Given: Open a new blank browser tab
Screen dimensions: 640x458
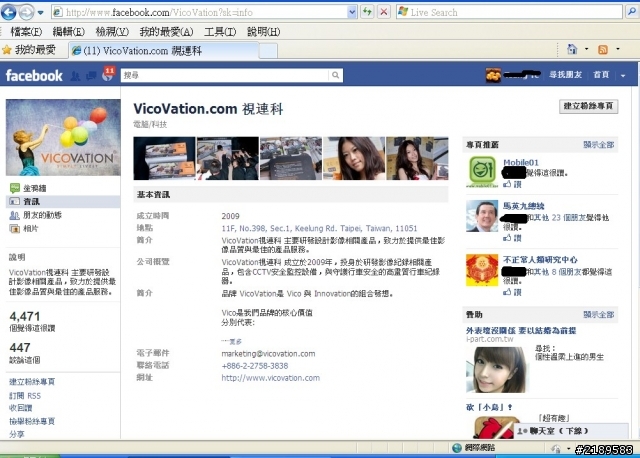Looking at the screenshot, I should [268, 51].
